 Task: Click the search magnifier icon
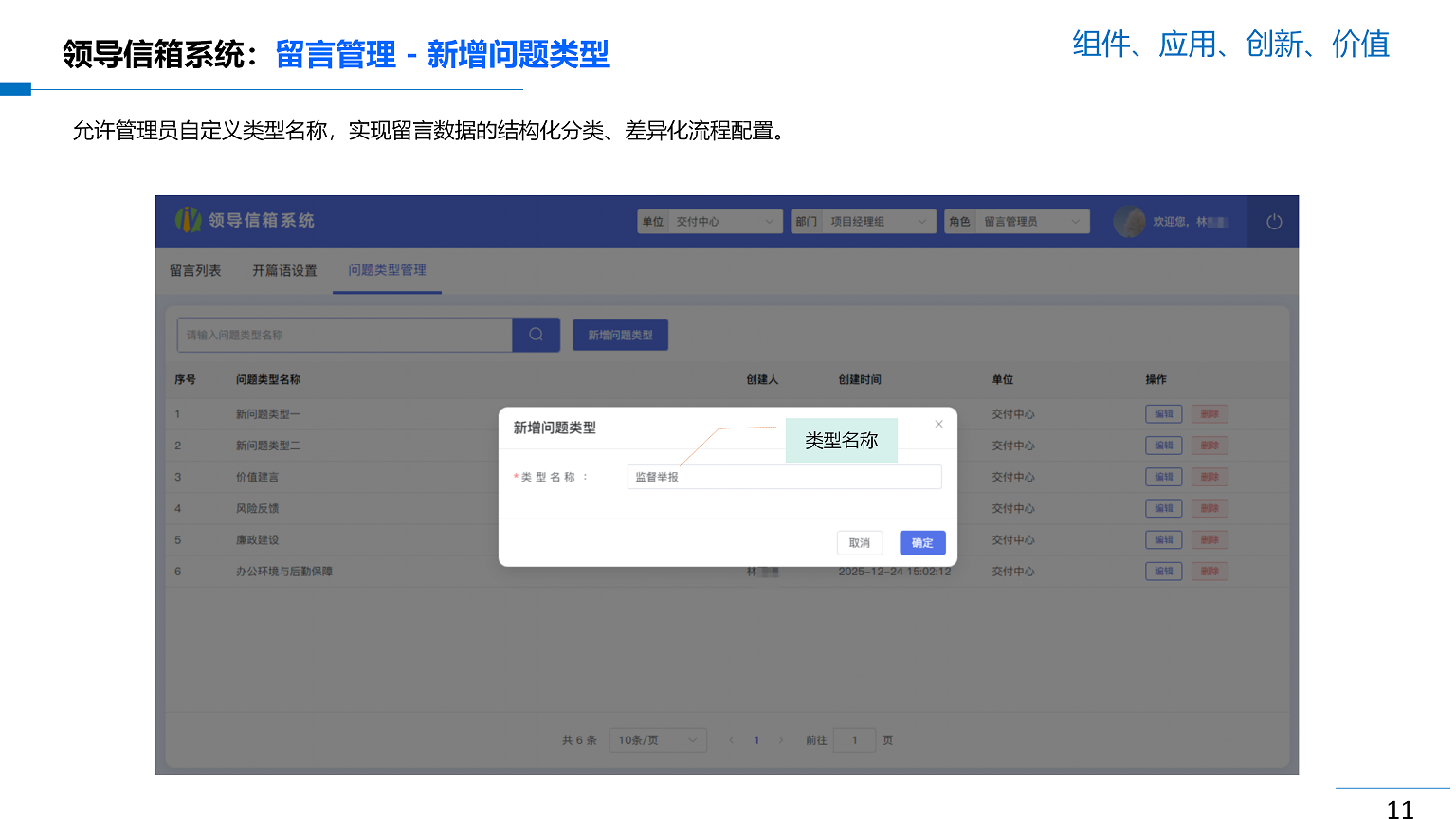pos(536,335)
